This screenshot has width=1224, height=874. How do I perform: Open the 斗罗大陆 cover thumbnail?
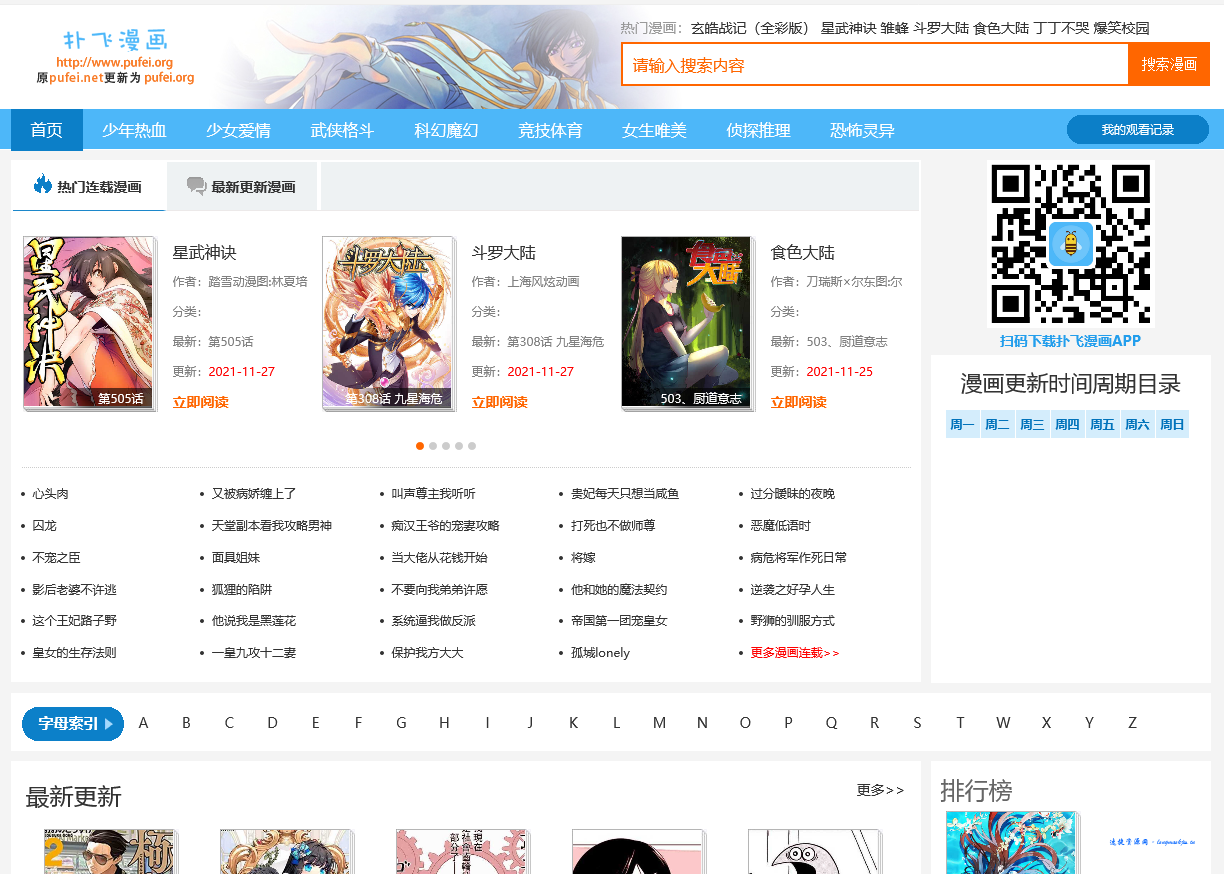point(388,323)
